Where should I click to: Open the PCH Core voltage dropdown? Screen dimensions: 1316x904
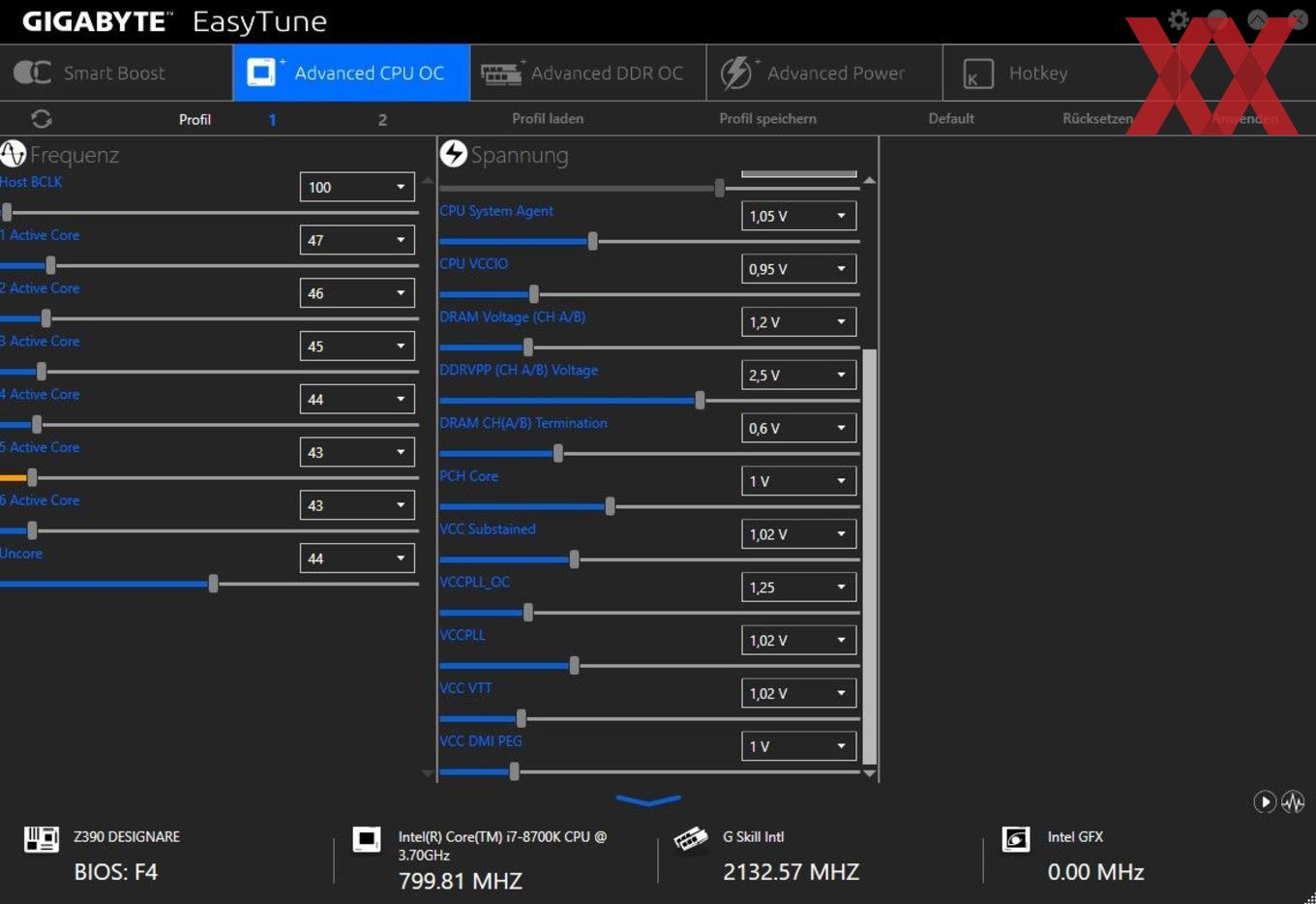798,481
